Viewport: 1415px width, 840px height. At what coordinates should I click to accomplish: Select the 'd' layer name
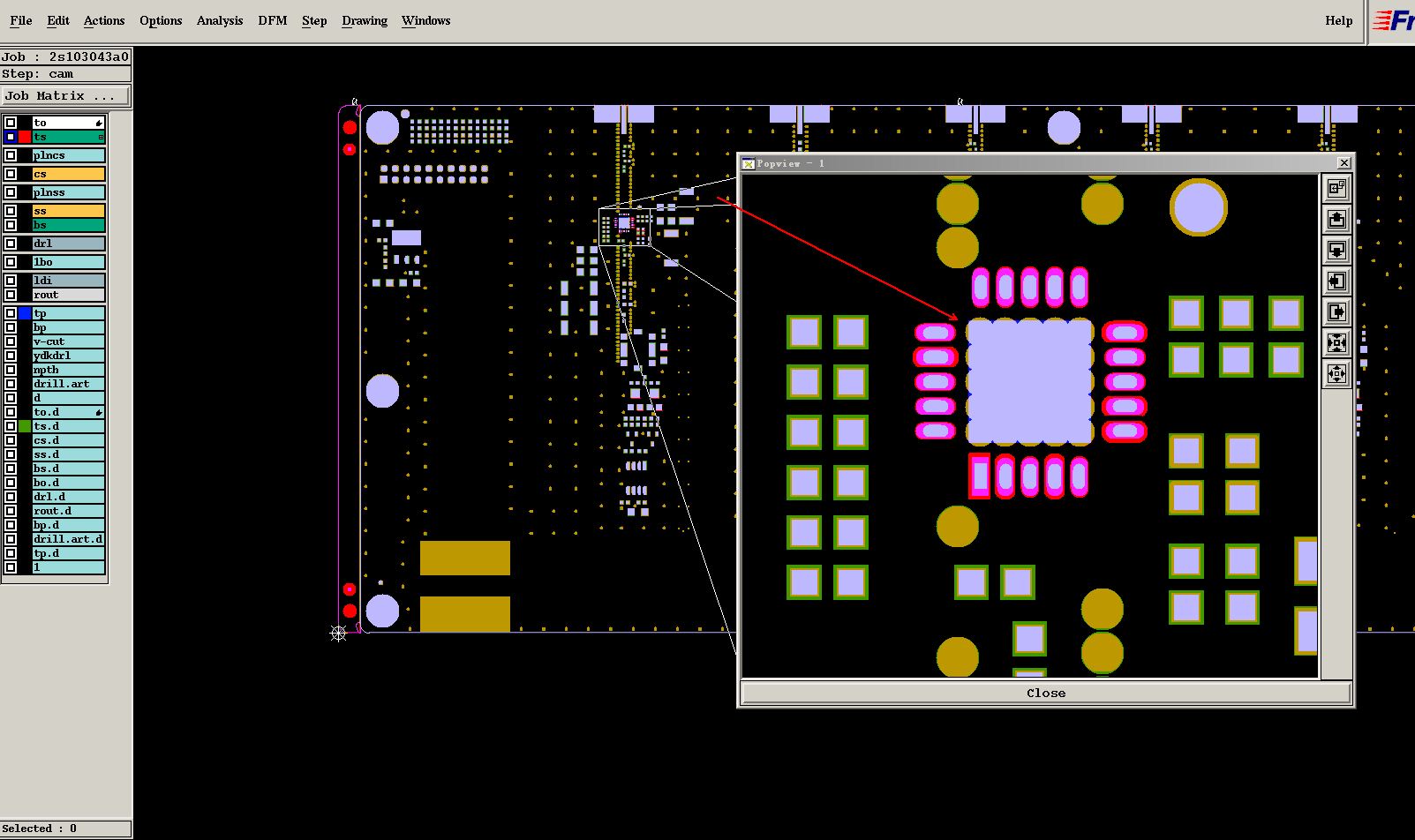click(69, 398)
